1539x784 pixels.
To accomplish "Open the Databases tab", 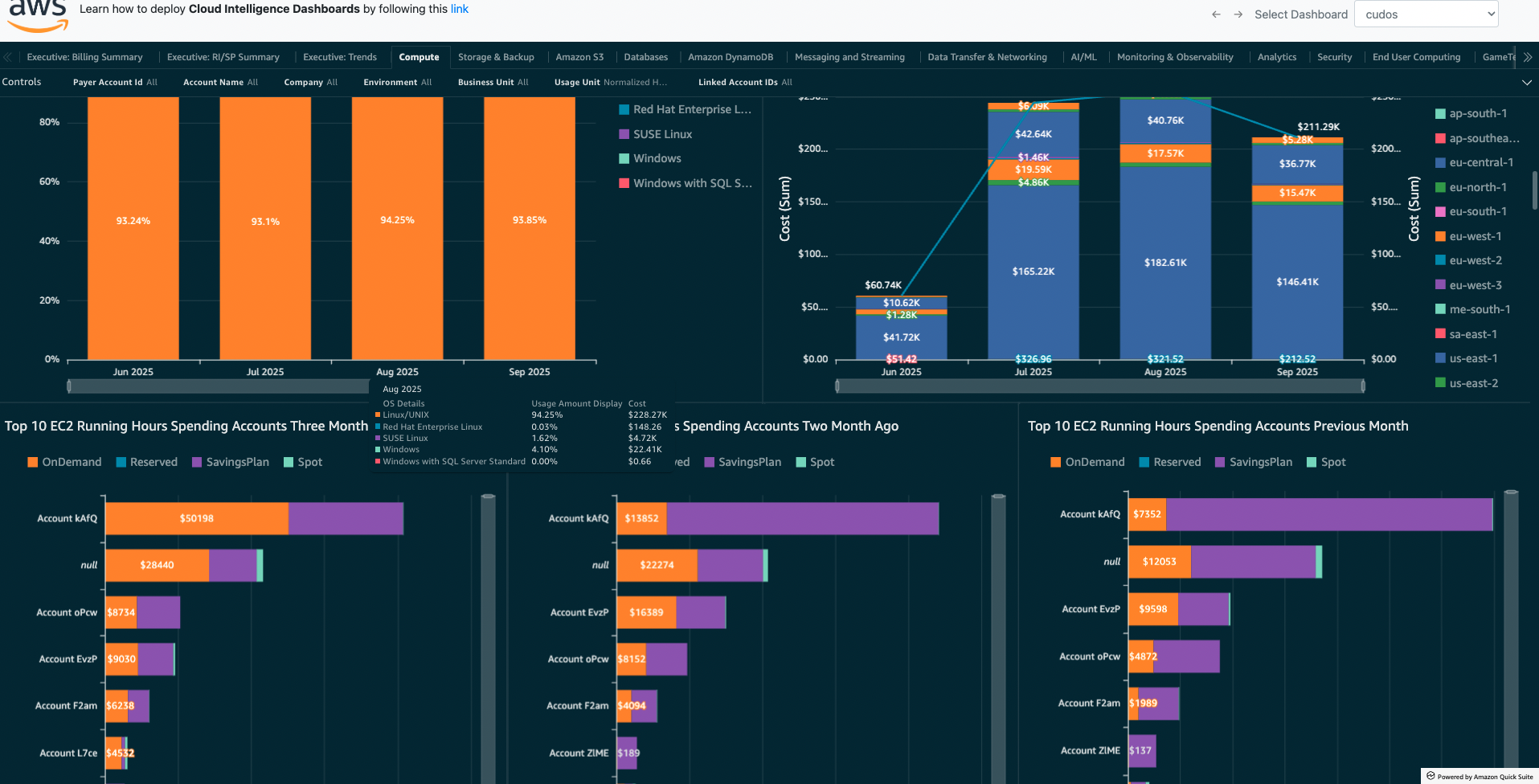I will (645, 57).
